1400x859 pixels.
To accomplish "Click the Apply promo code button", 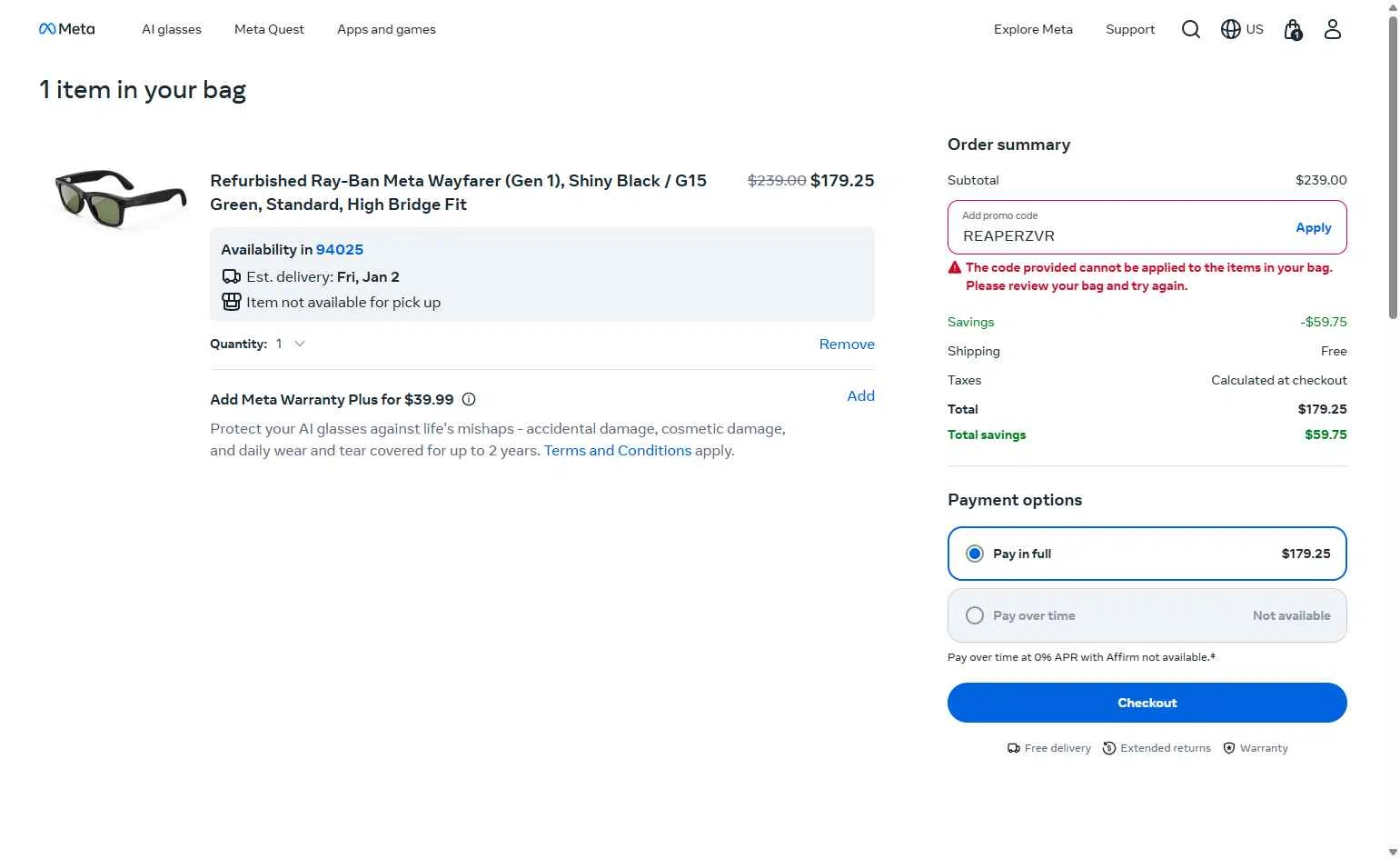I will click(1313, 227).
